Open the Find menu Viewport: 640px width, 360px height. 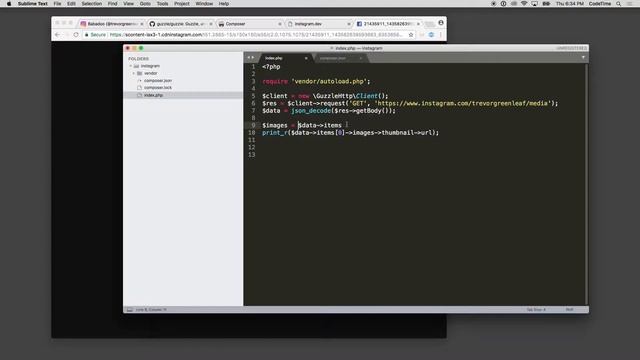[x=113, y=4]
